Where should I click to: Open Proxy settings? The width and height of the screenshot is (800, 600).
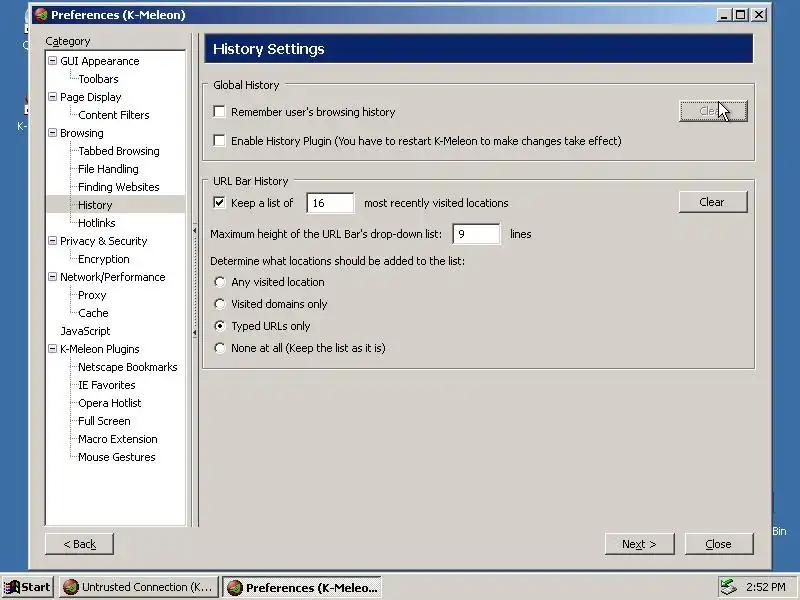pos(92,295)
